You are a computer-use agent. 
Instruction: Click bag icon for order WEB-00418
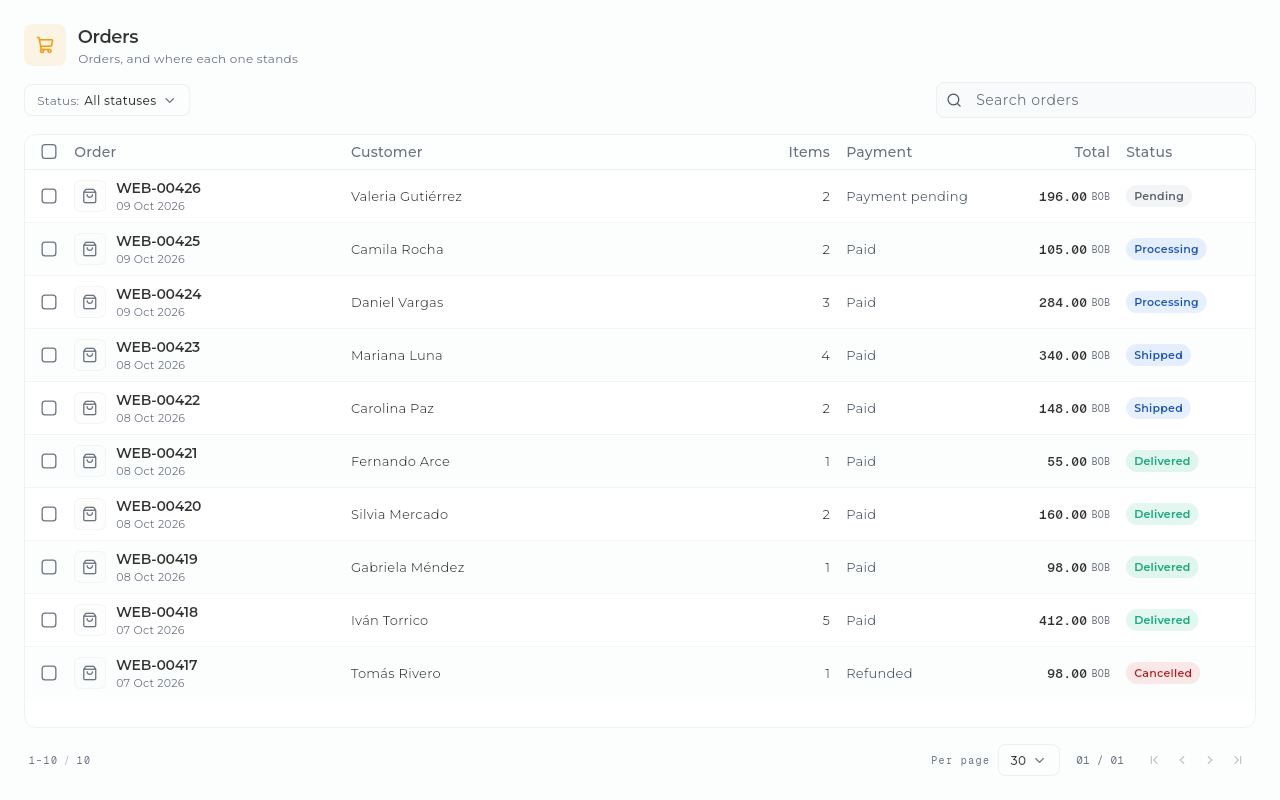90,620
